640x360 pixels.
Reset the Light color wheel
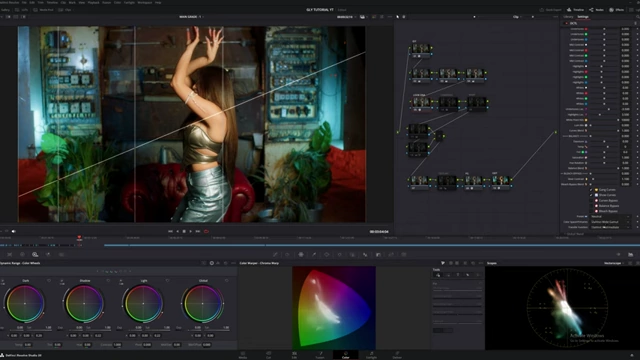(x=167, y=280)
